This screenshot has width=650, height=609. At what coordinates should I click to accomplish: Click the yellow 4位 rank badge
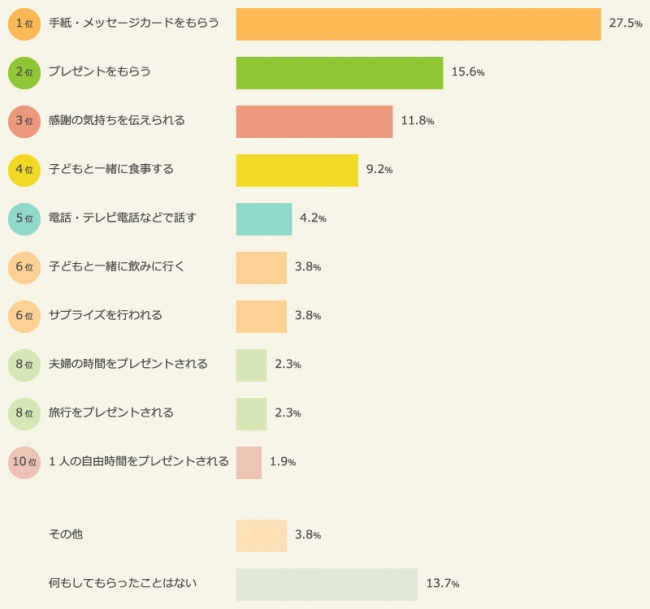point(24,170)
